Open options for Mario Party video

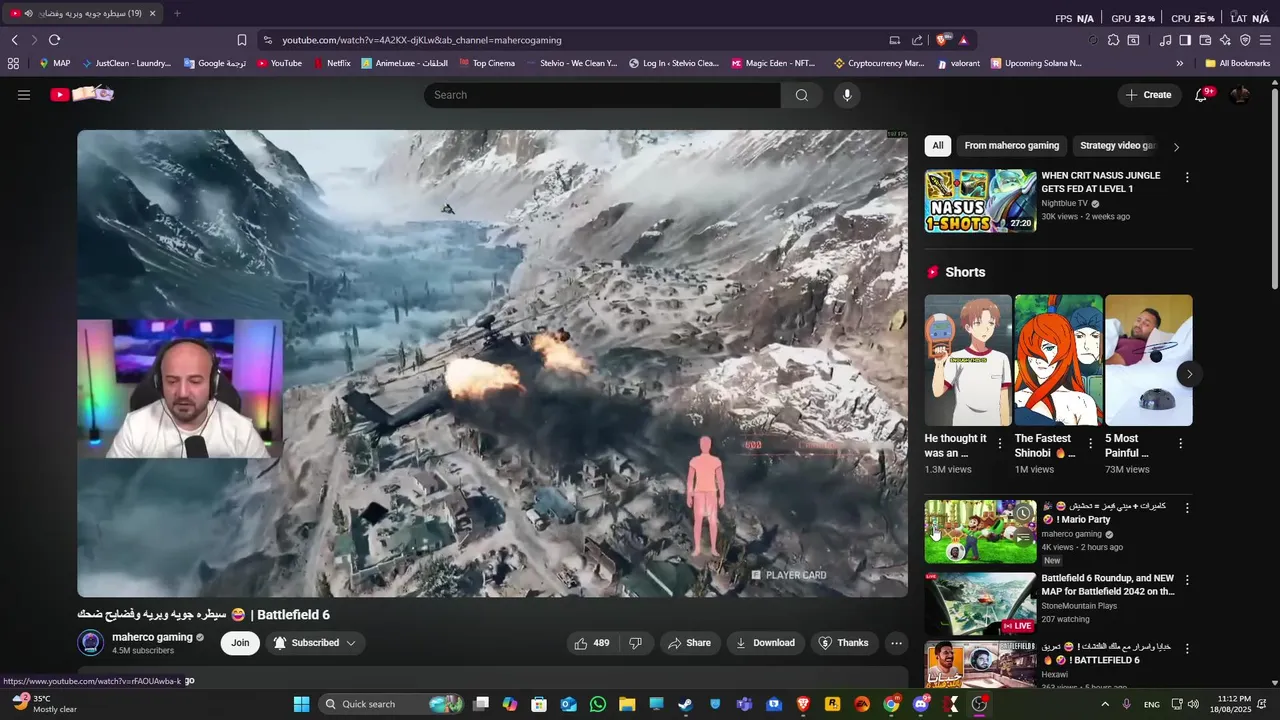[x=1187, y=508]
